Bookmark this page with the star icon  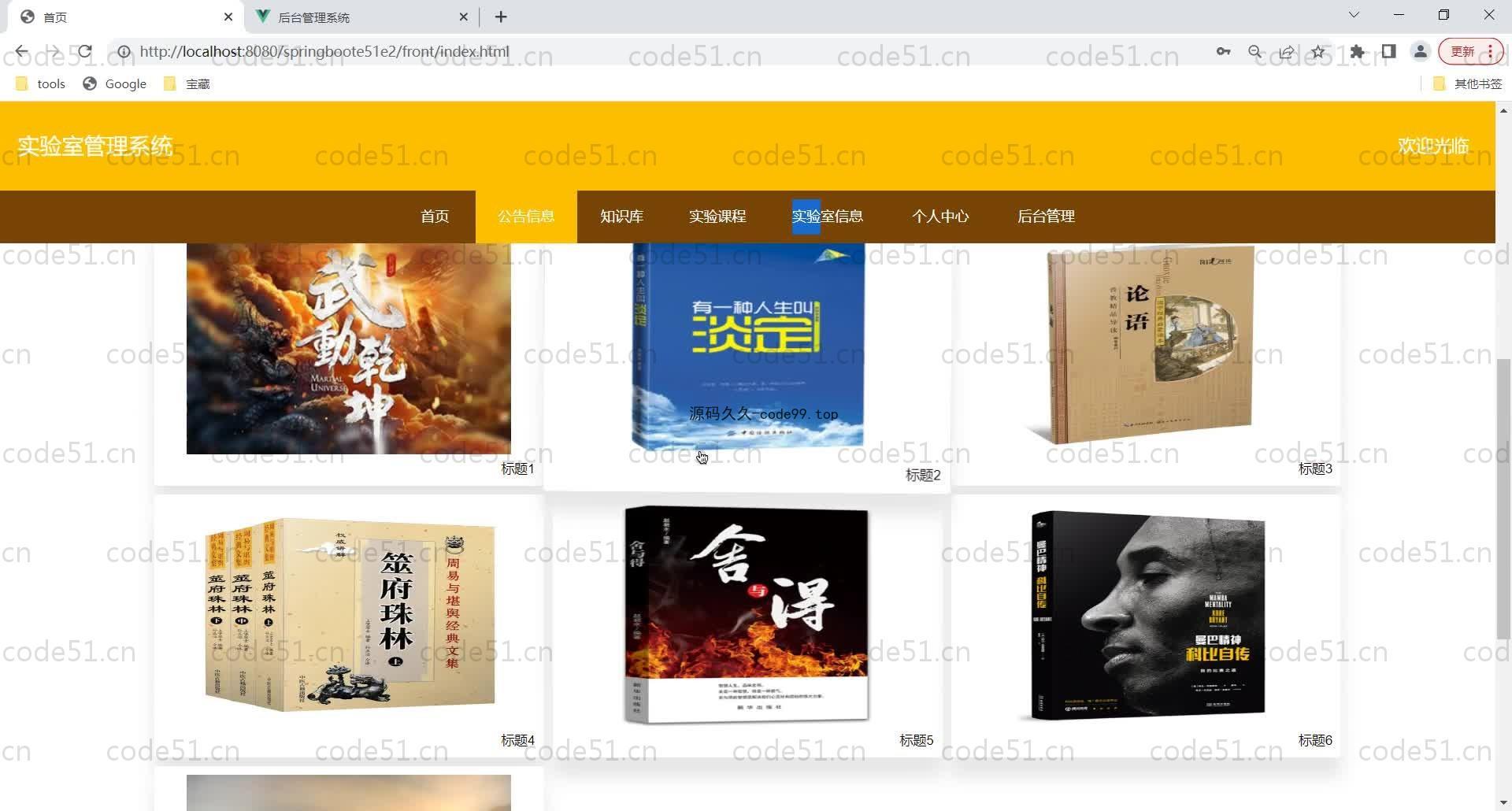click(1317, 52)
